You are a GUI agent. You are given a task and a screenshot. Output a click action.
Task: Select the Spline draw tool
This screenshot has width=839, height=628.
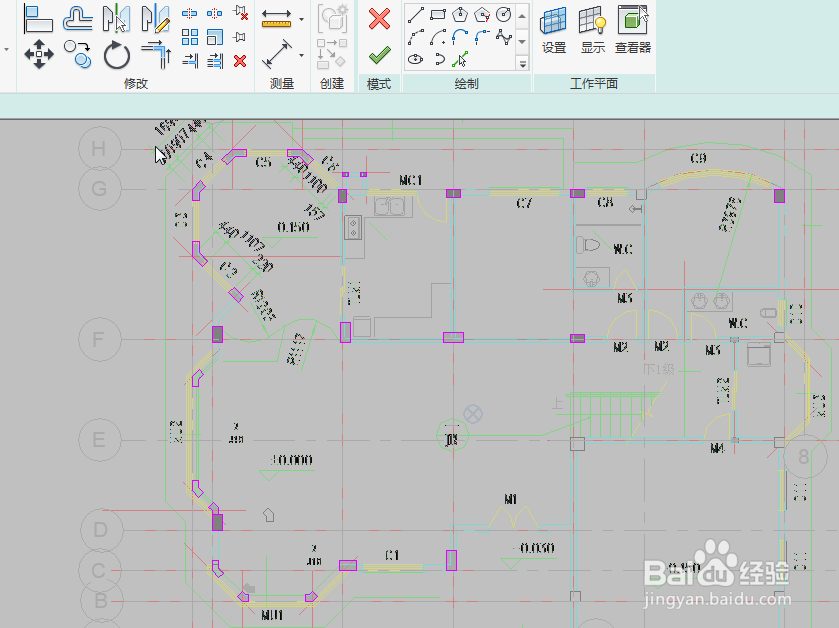coord(504,37)
